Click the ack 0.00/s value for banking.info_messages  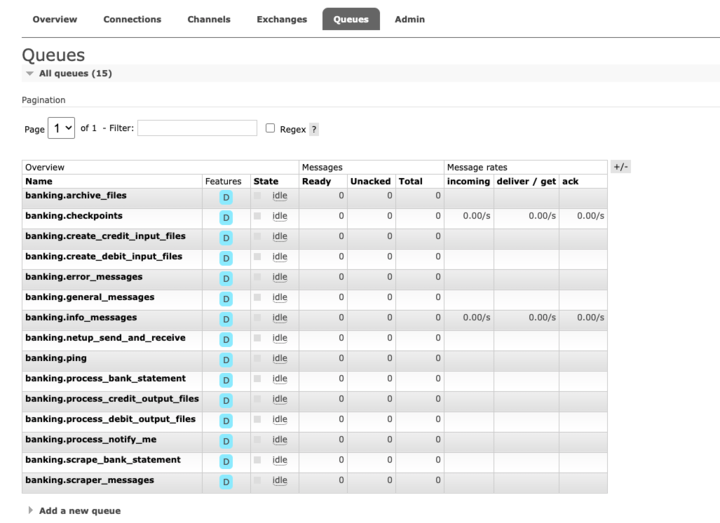coord(591,317)
